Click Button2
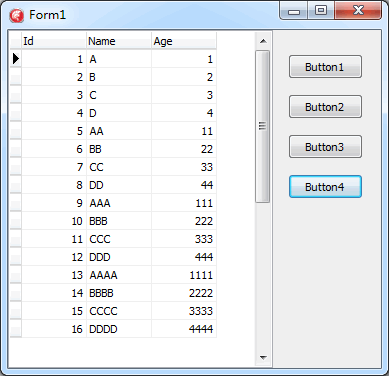This screenshot has width=389, height=376. coord(325,107)
